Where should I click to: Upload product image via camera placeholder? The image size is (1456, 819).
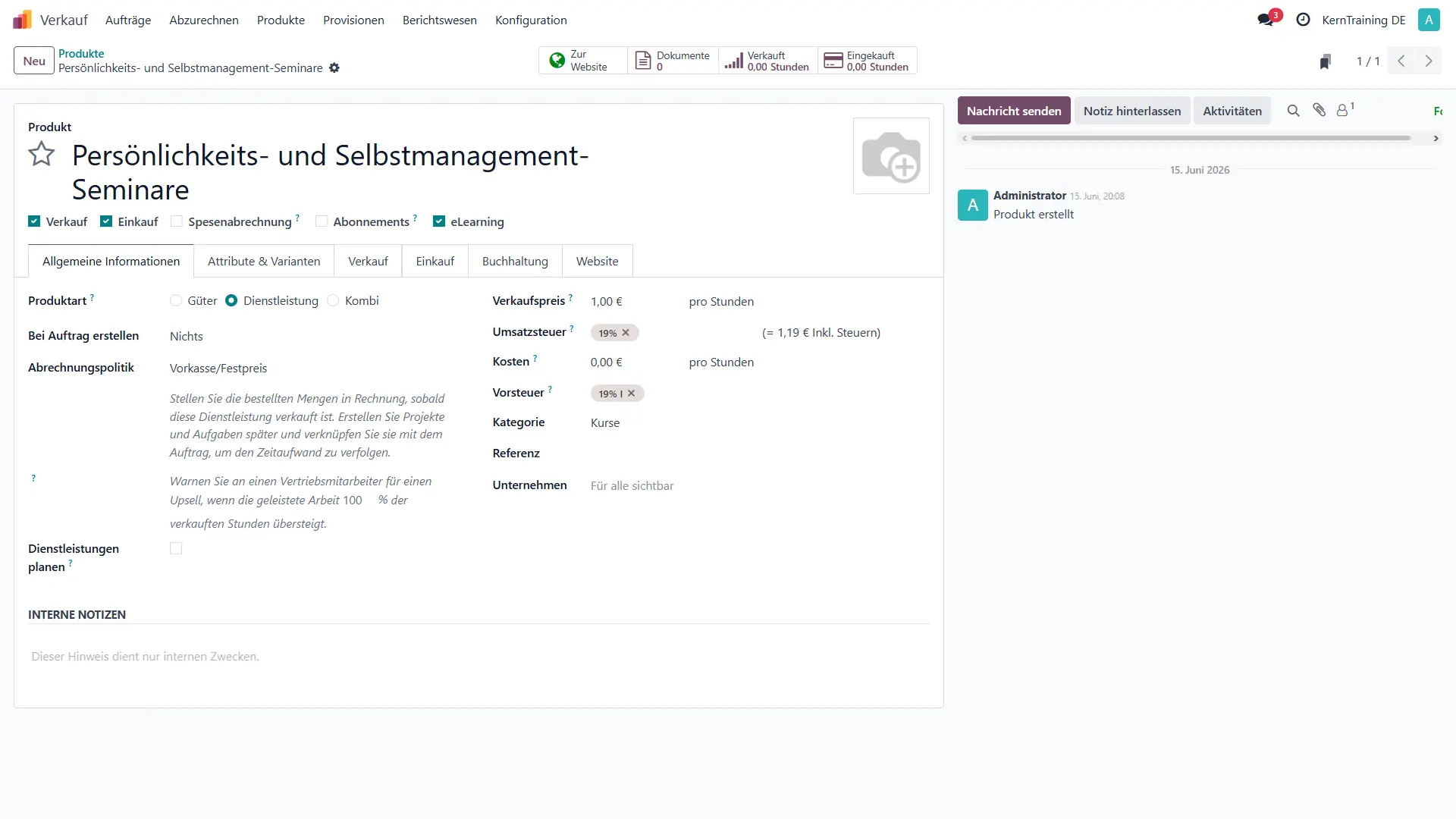coord(891,156)
